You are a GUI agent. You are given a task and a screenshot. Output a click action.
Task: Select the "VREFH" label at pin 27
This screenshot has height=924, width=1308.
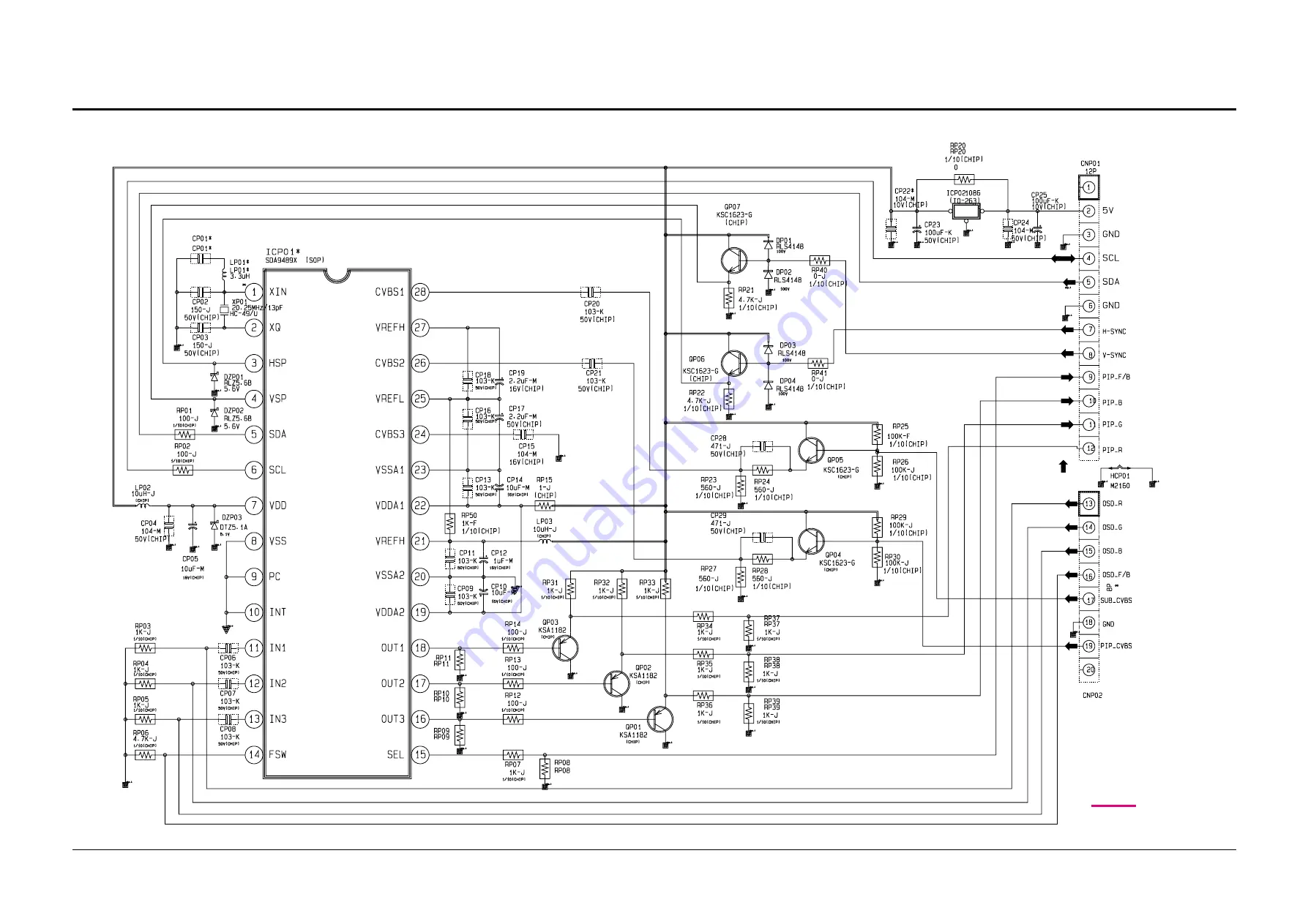click(390, 327)
